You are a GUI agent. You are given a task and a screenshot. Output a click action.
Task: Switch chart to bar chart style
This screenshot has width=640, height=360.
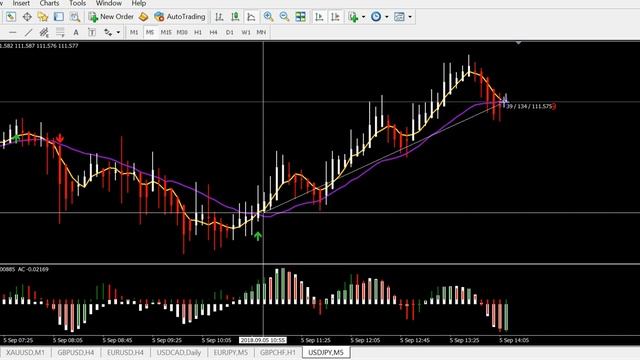[x=219, y=17]
